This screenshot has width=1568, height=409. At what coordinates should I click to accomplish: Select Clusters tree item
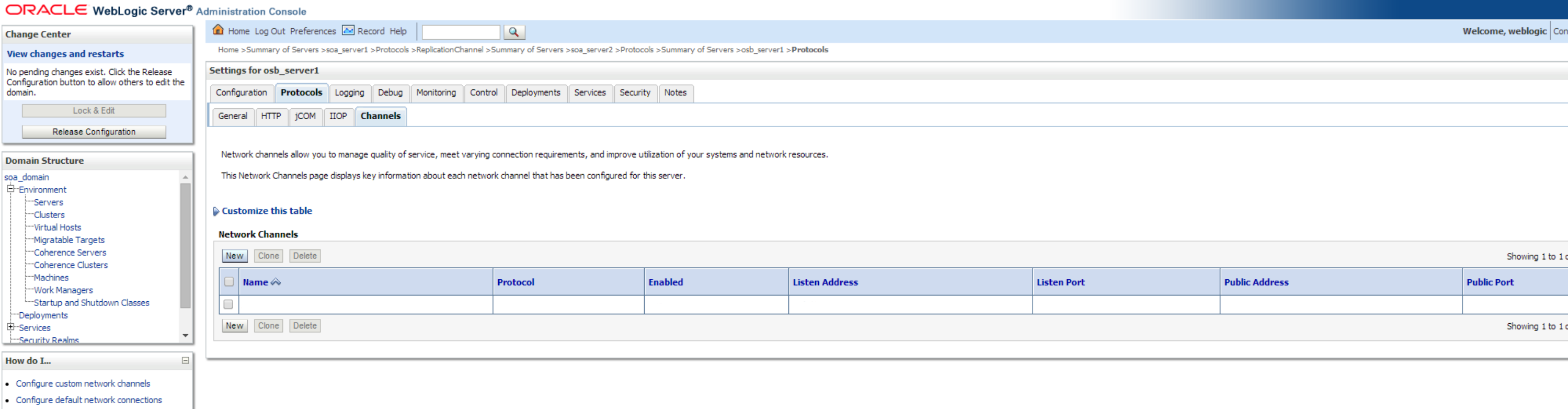pyautogui.click(x=49, y=215)
